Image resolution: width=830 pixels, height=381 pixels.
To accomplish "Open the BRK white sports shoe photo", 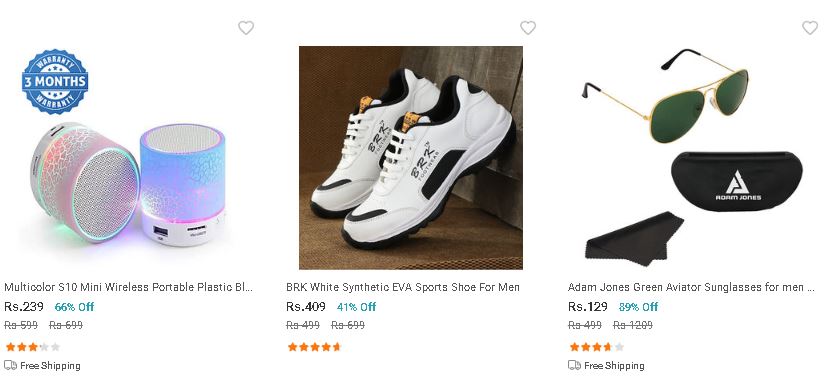I will click(411, 158).
